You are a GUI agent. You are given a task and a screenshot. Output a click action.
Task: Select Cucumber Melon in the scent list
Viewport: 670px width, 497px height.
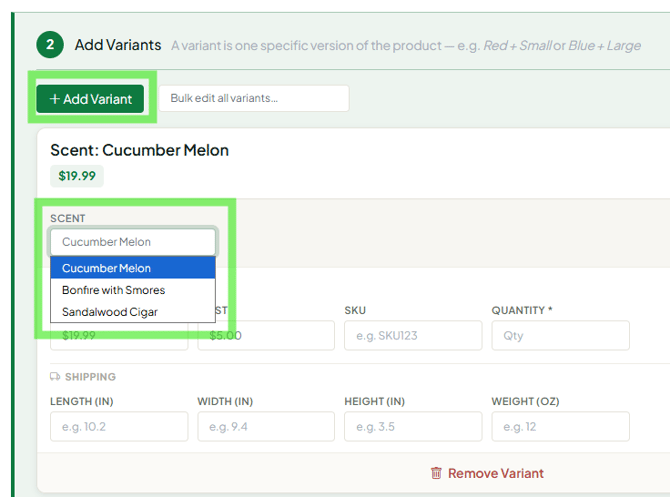point(133,268)
